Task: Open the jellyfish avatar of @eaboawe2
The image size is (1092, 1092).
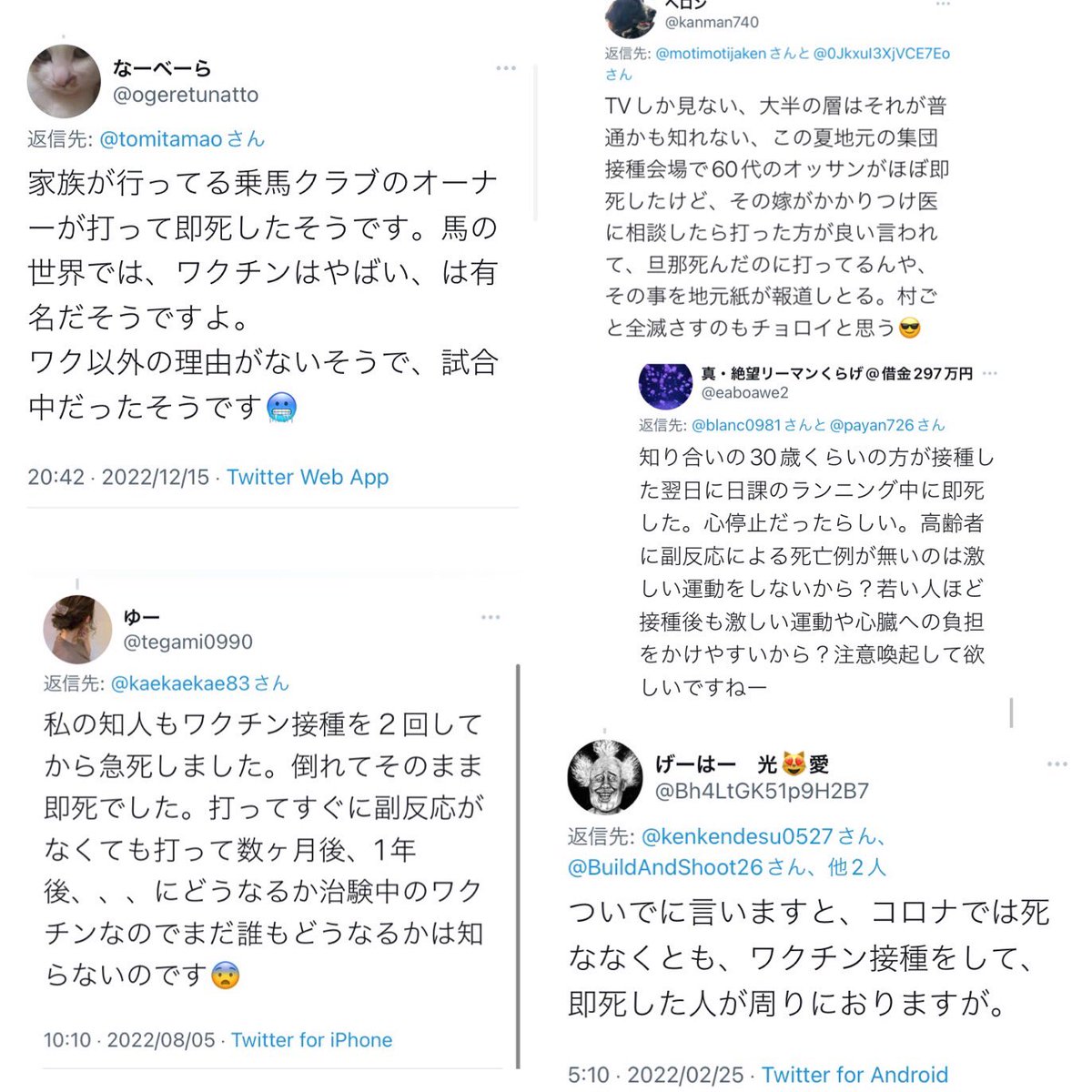Action: tap(667, 382)
